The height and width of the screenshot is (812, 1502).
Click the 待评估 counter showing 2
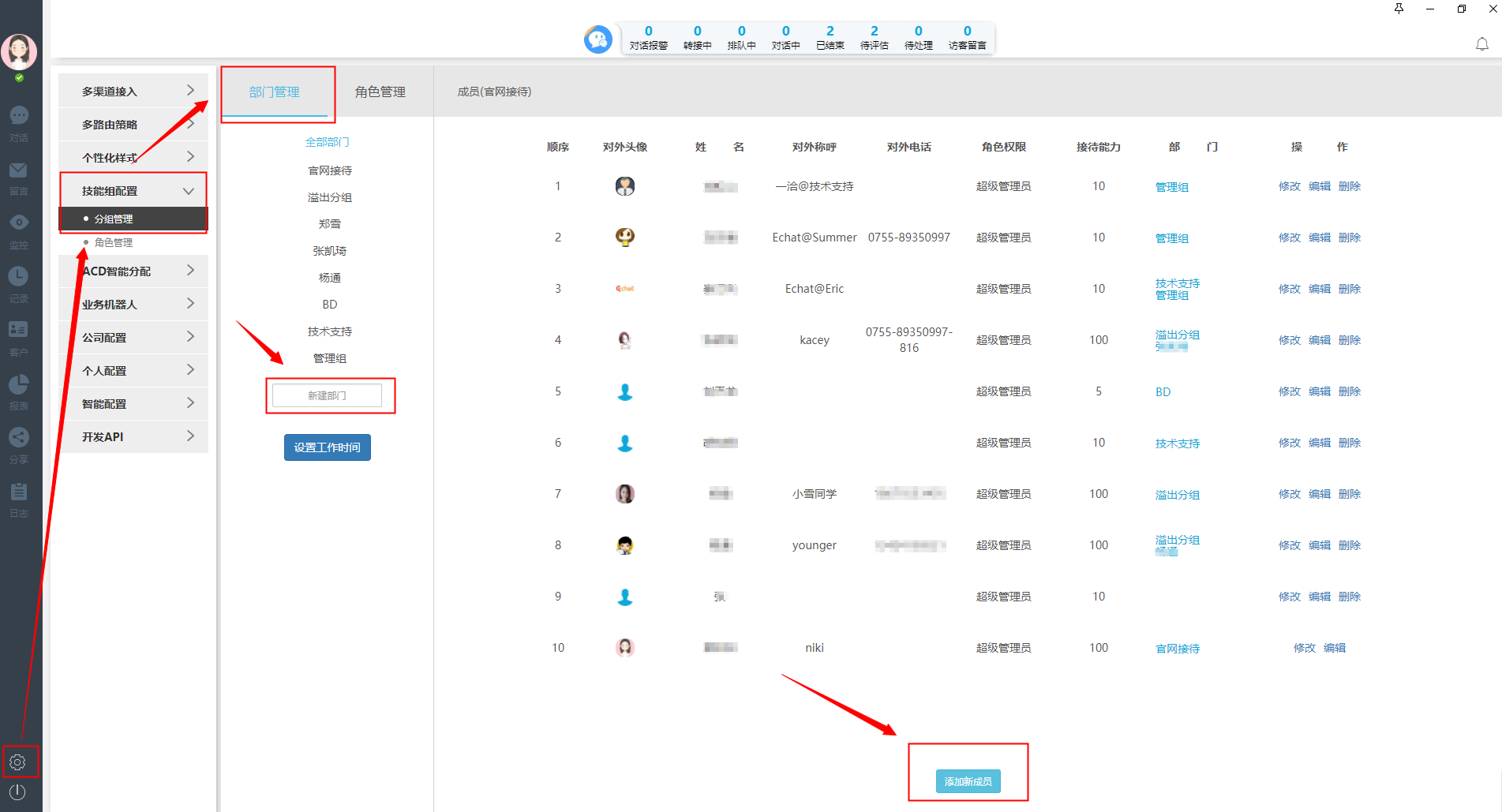[875, 38]
